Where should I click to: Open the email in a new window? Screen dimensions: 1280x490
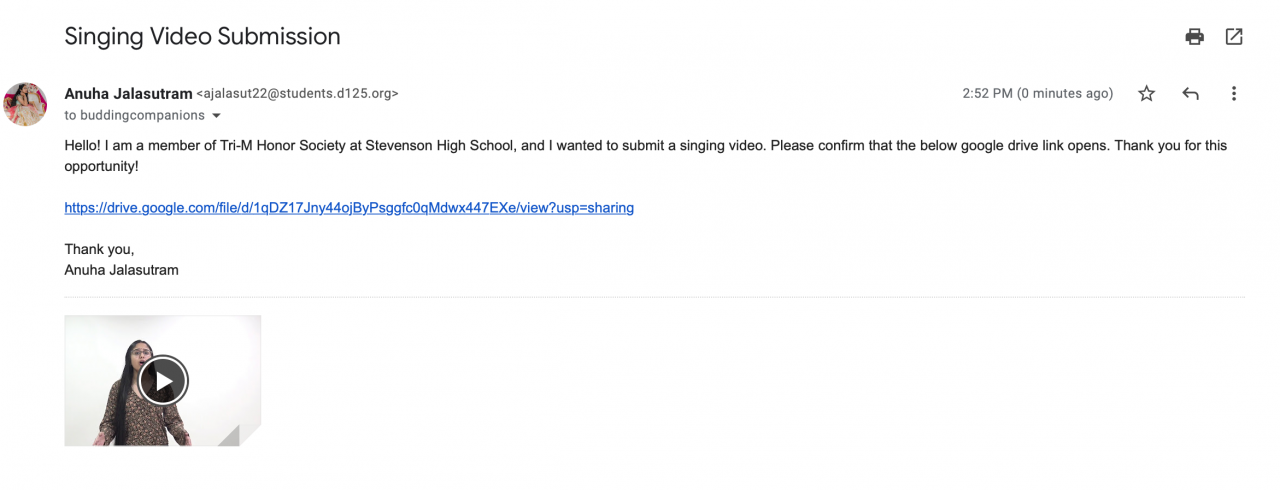(x=1234, y=37)
